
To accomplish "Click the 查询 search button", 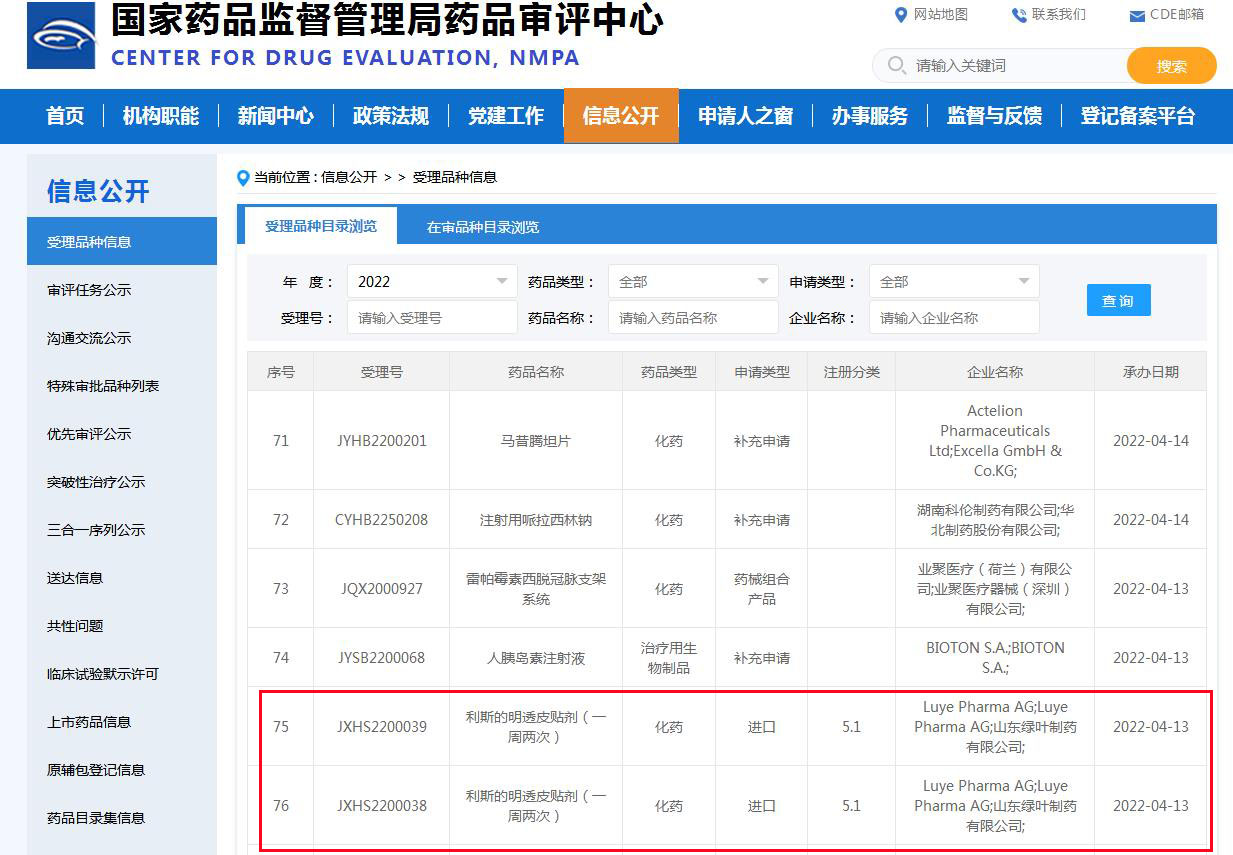I will [1118, 299].
